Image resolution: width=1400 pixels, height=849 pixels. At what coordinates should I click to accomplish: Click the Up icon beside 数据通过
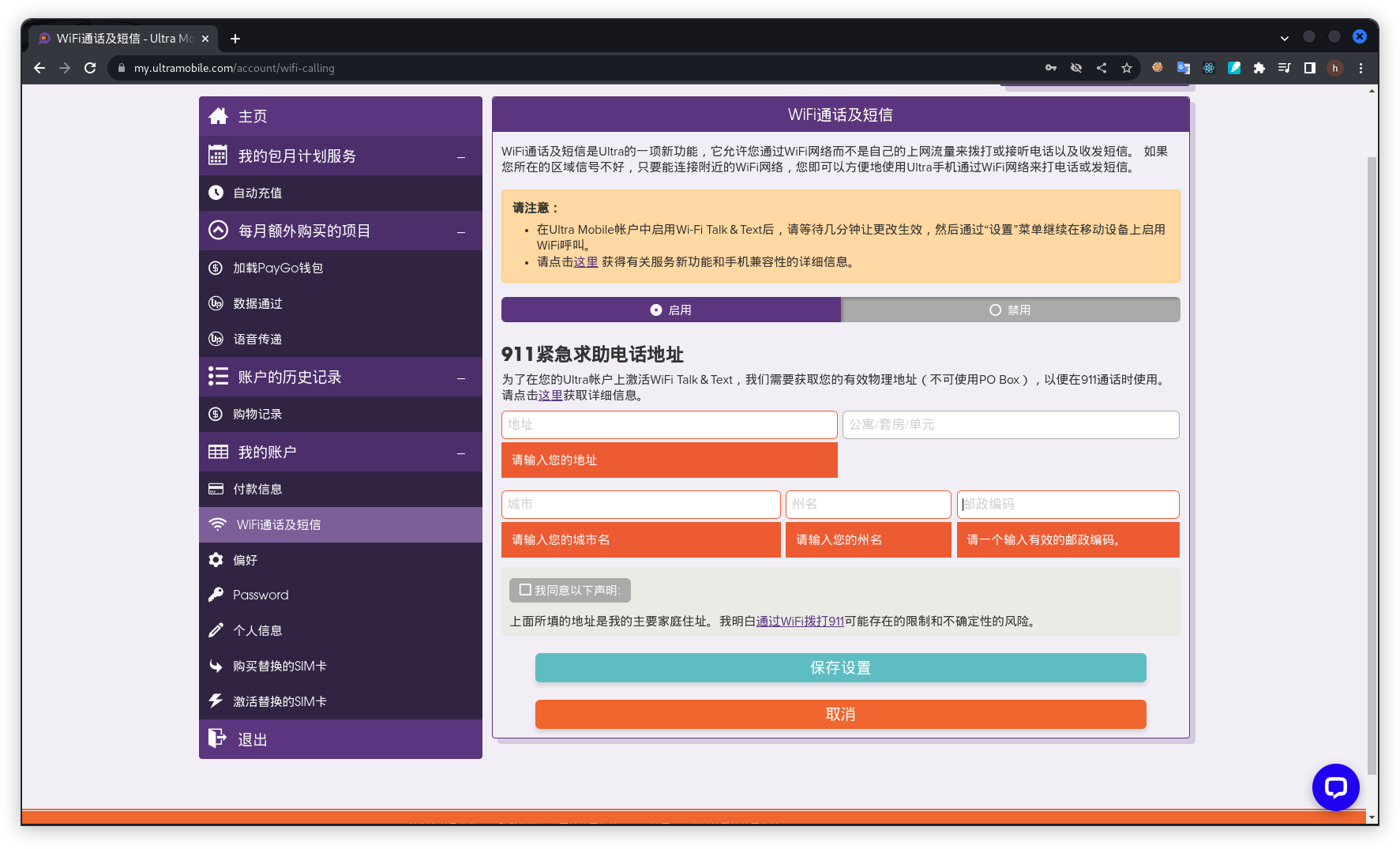[x=216, y=303]
